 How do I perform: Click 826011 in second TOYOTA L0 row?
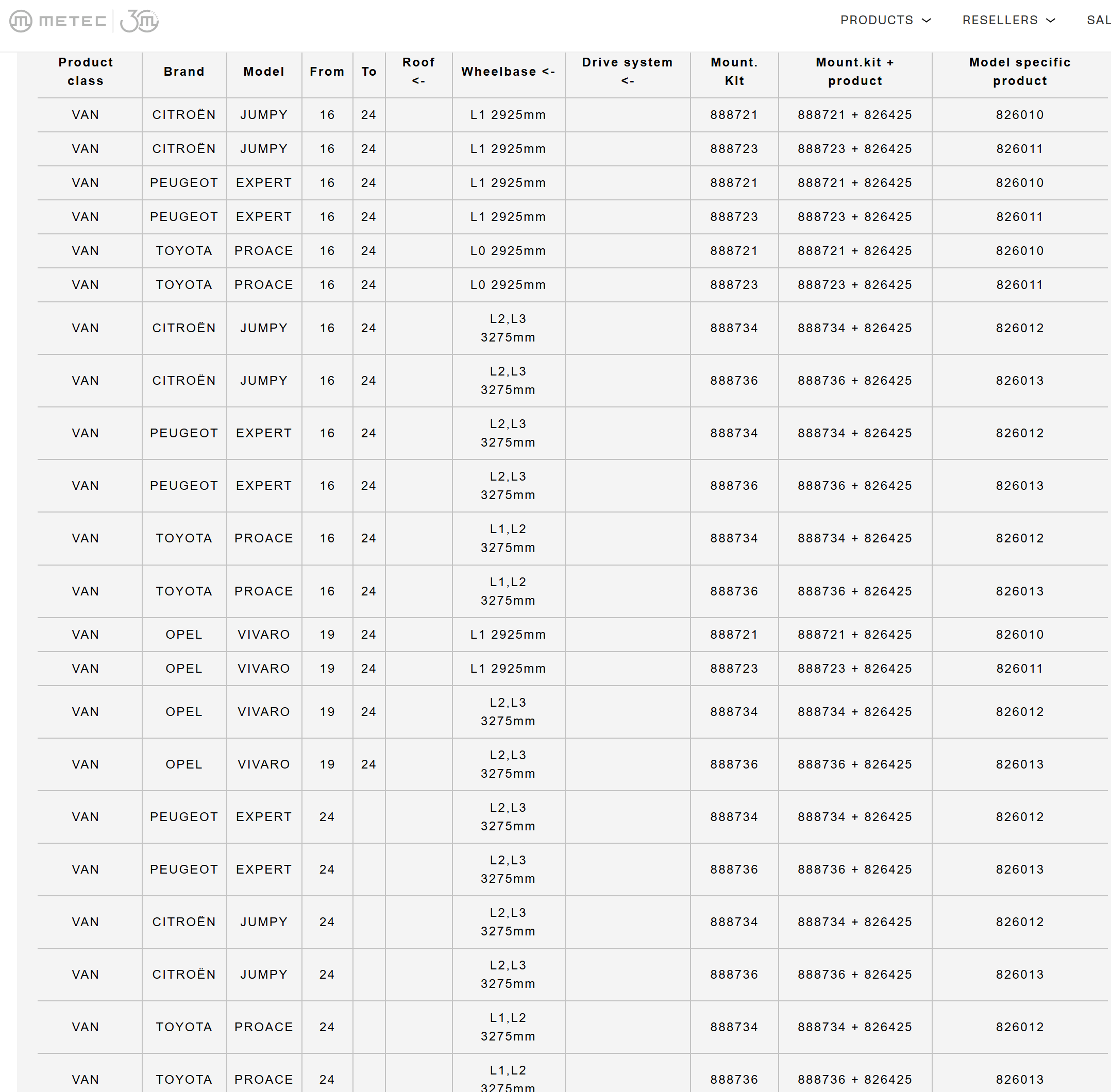click(x=1020, y=284)
